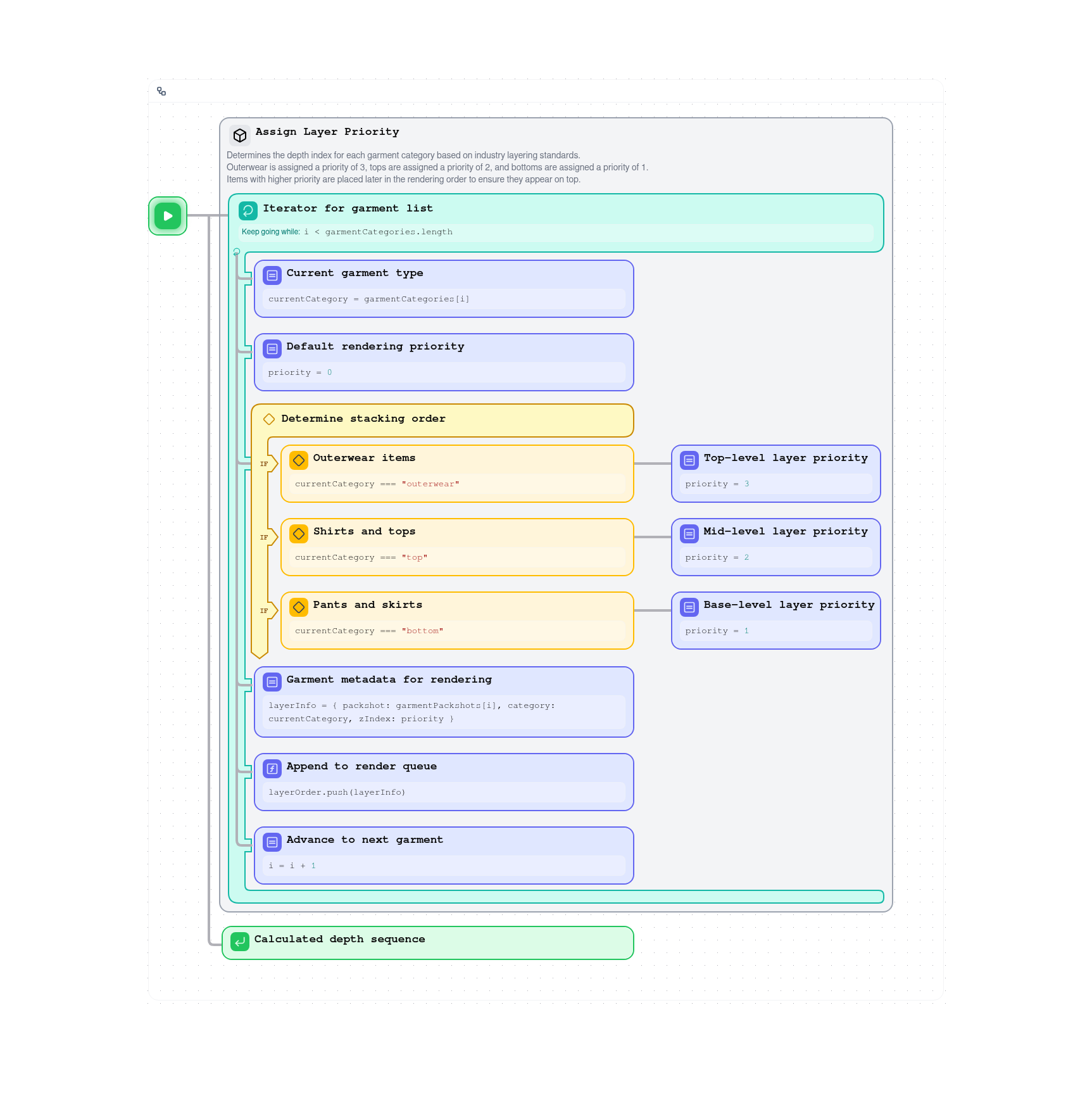Toggle the IF branch for Outerwear items
This screenshot has width=1092, height=1093.
point(265,464)
